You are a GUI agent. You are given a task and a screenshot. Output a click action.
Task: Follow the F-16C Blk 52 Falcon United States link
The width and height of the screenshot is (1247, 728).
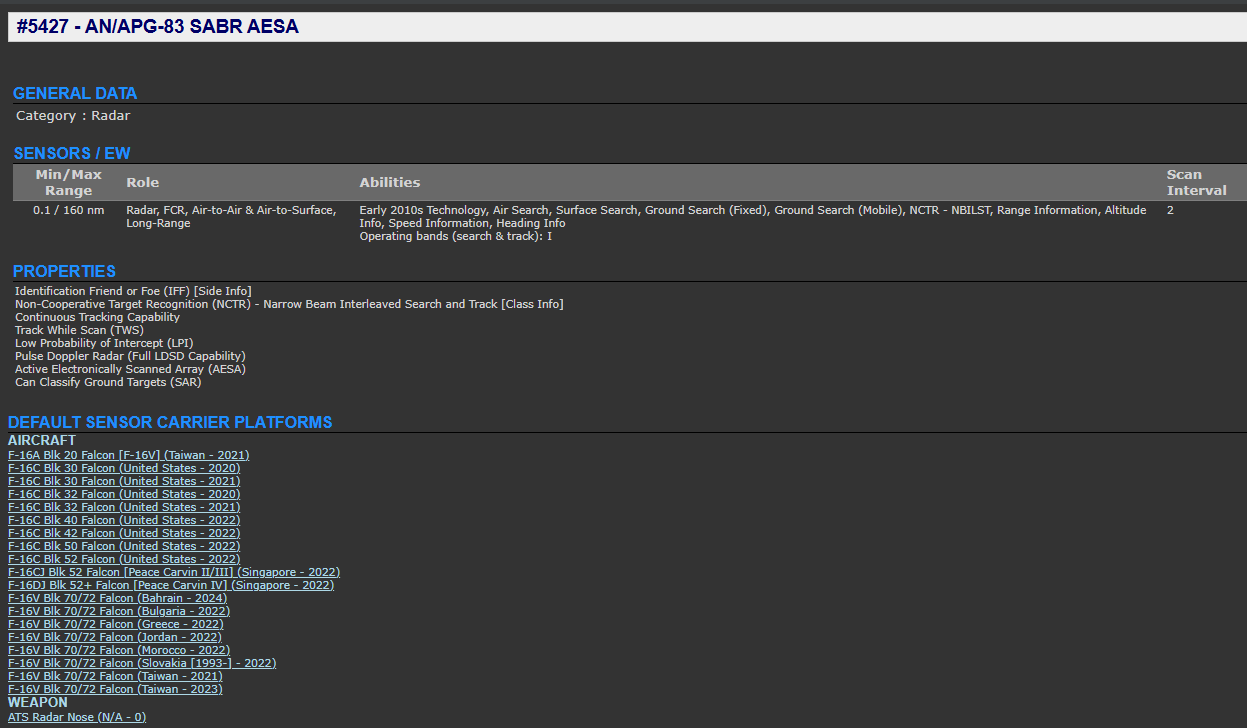point(124,559)
